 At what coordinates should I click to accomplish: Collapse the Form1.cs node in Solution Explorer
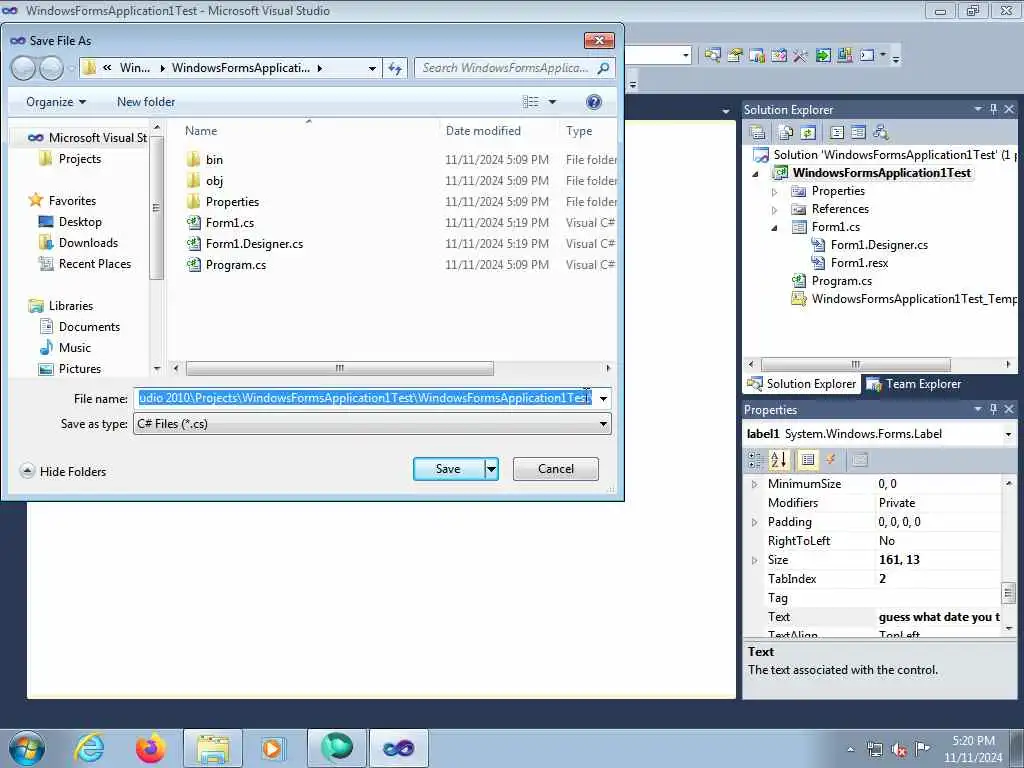[x=775, y=228]
